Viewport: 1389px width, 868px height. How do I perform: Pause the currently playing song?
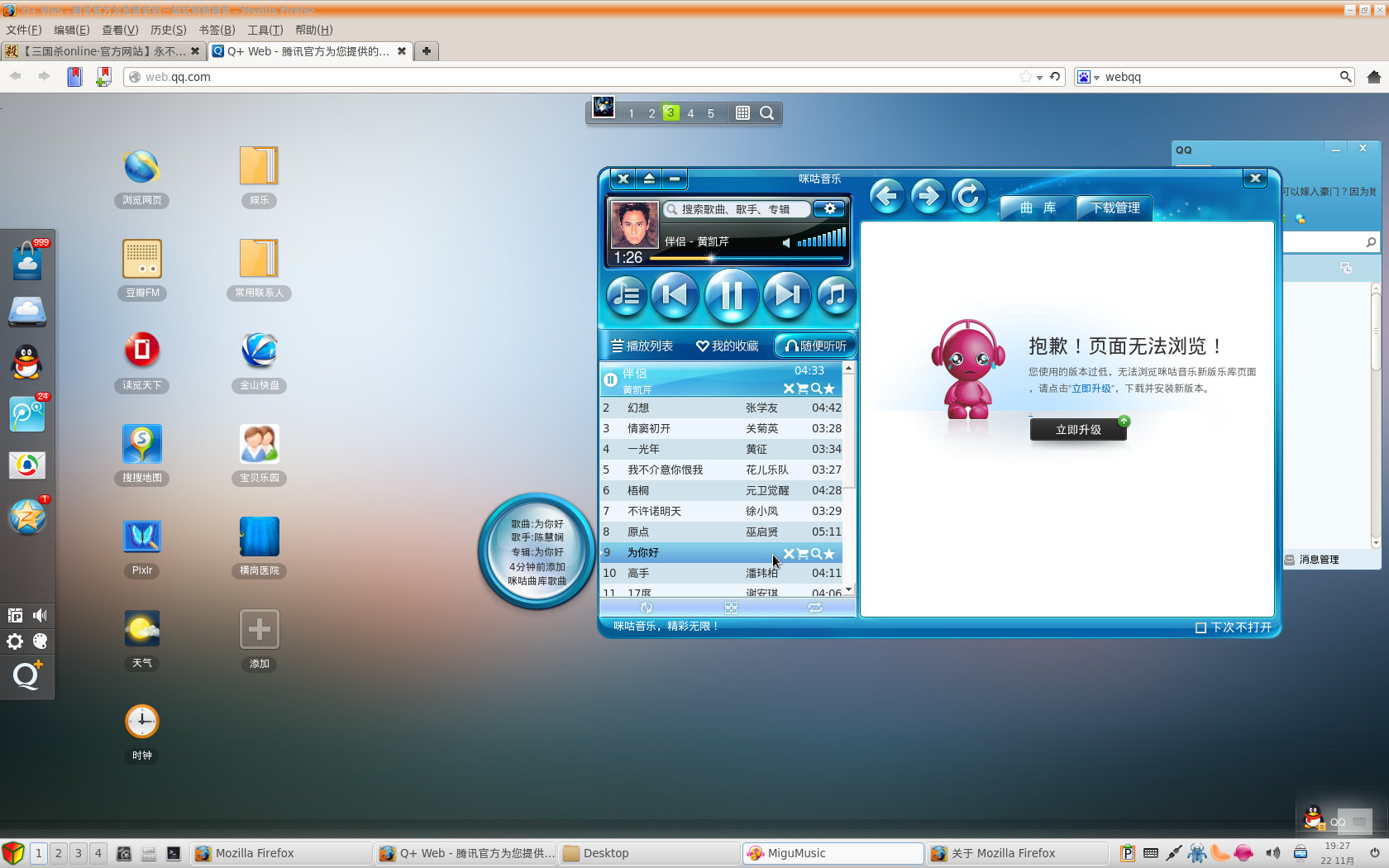pyautogui.click(x=732, y=295)
